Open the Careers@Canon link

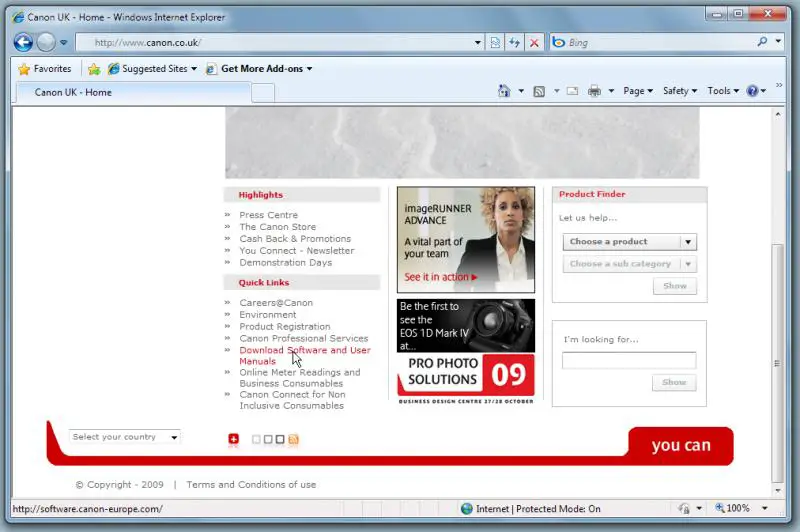pyautogui.click(x=276, y=303)
